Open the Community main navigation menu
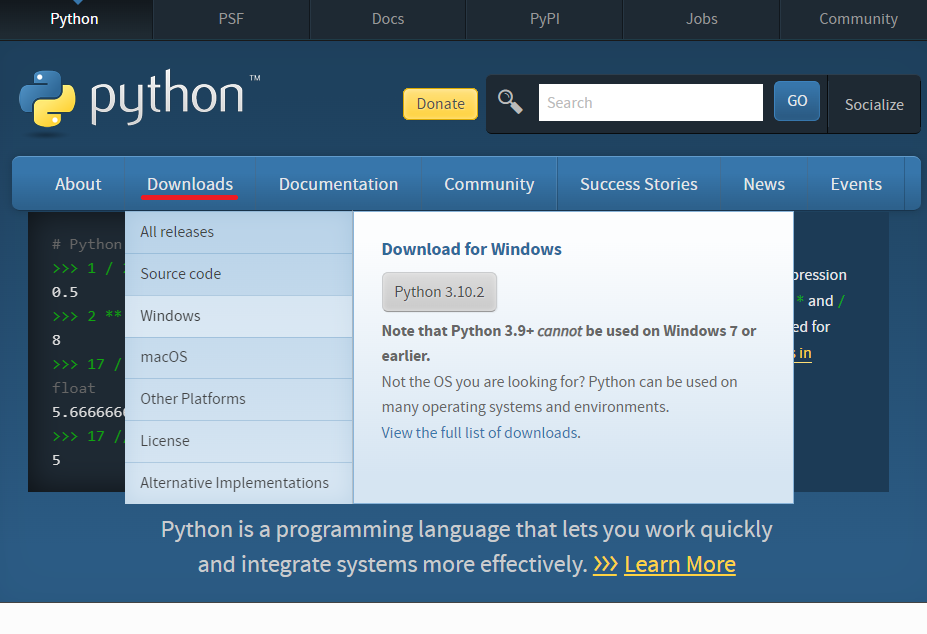This screenshot has height=634, width=927. click(x=489, y=184)
